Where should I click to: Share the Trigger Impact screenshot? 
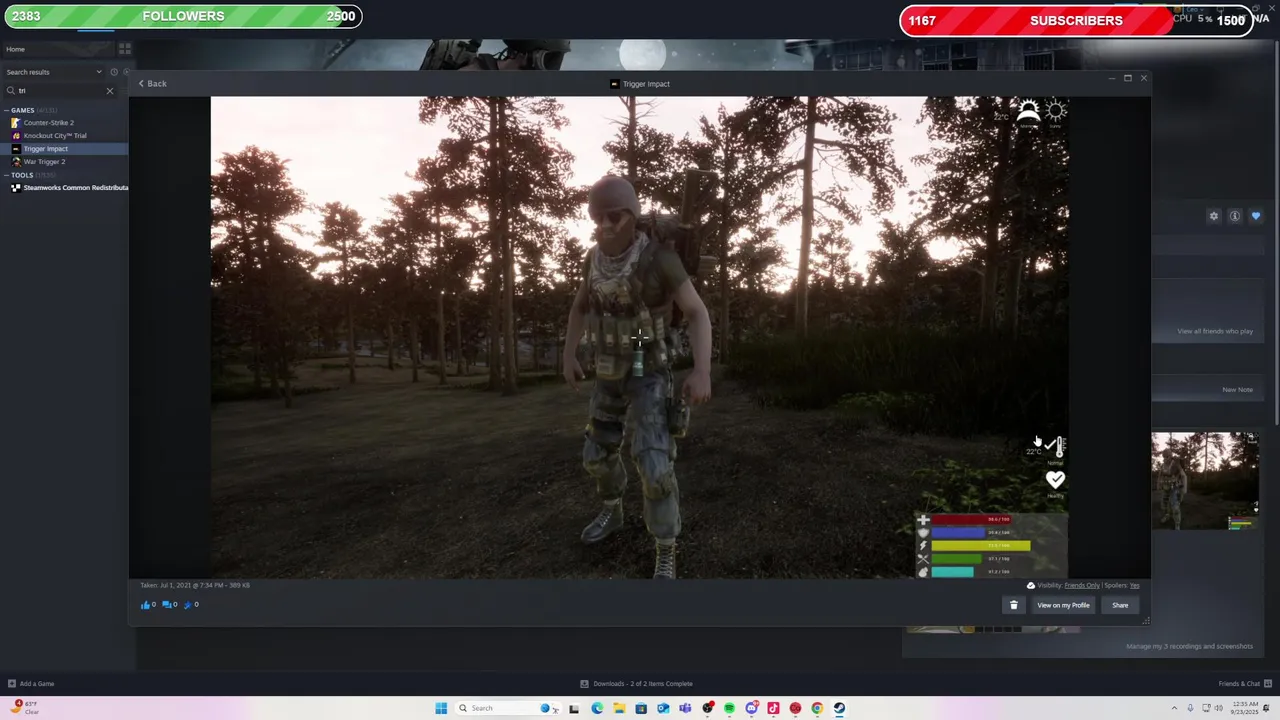(1120, 605)
